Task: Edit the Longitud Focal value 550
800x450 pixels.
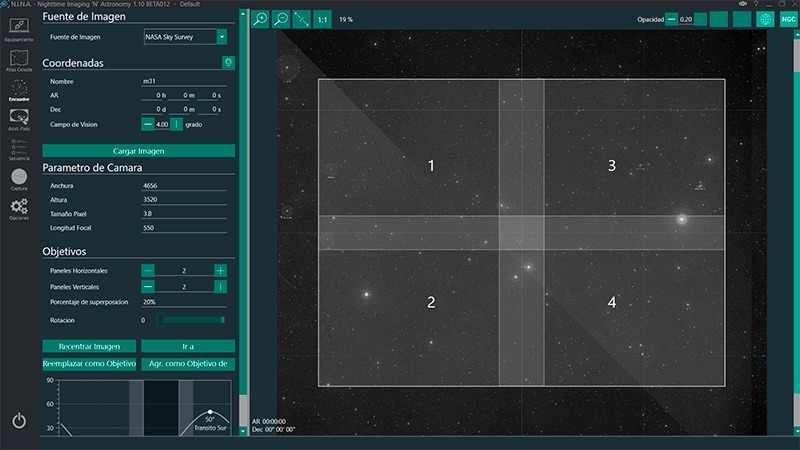Action: pyautogui.click(x=184, y=228)
